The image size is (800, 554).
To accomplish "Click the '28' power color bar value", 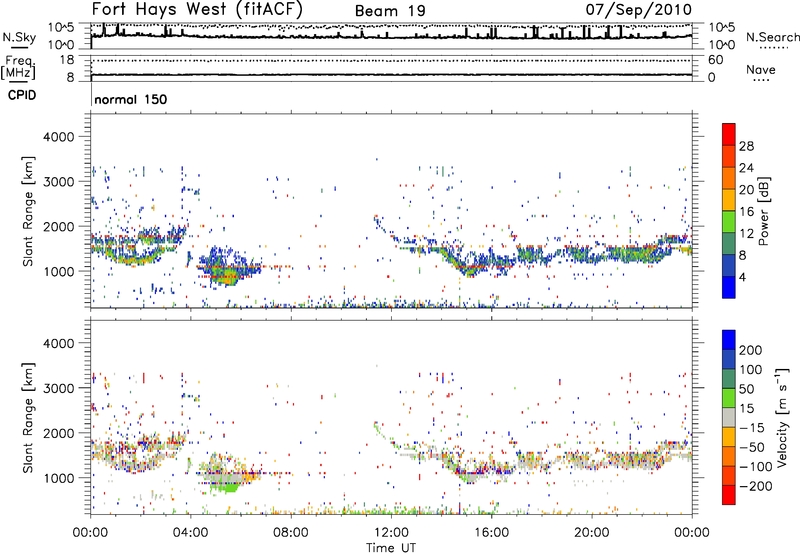I will pyautogui.click(x=746, y=146).
